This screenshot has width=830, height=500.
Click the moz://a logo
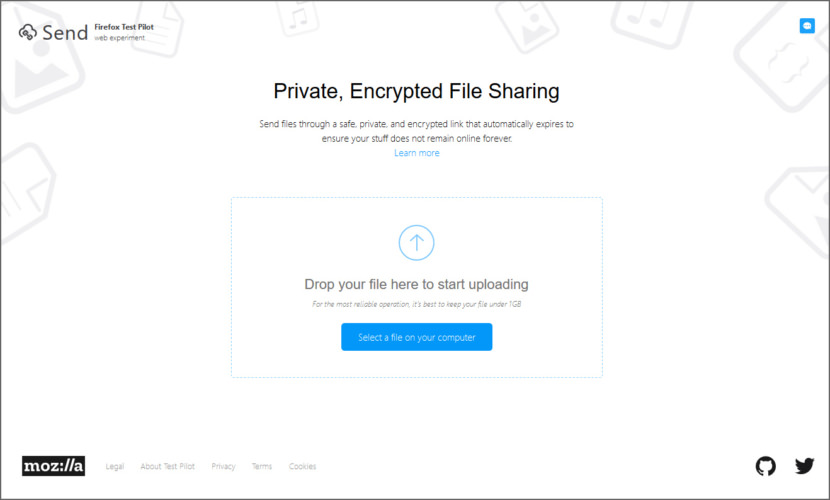(53, 466)
